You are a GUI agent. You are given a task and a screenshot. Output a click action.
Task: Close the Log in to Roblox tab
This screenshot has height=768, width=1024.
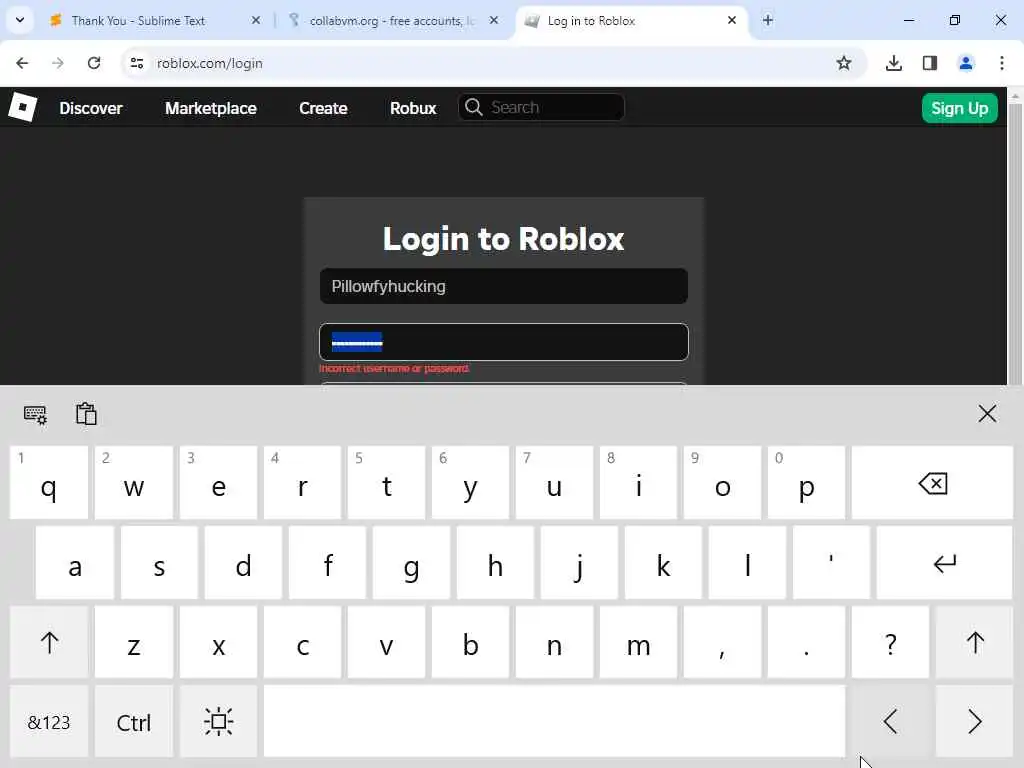pos(731,21)
